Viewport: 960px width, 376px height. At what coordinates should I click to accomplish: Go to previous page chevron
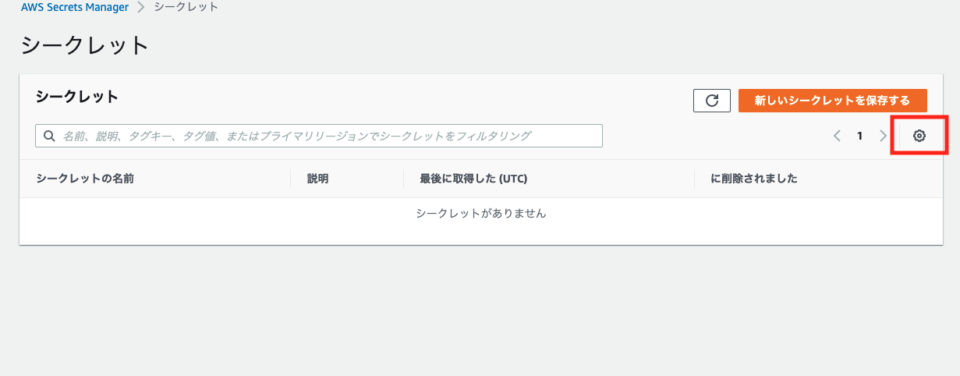tap(837, 136)
